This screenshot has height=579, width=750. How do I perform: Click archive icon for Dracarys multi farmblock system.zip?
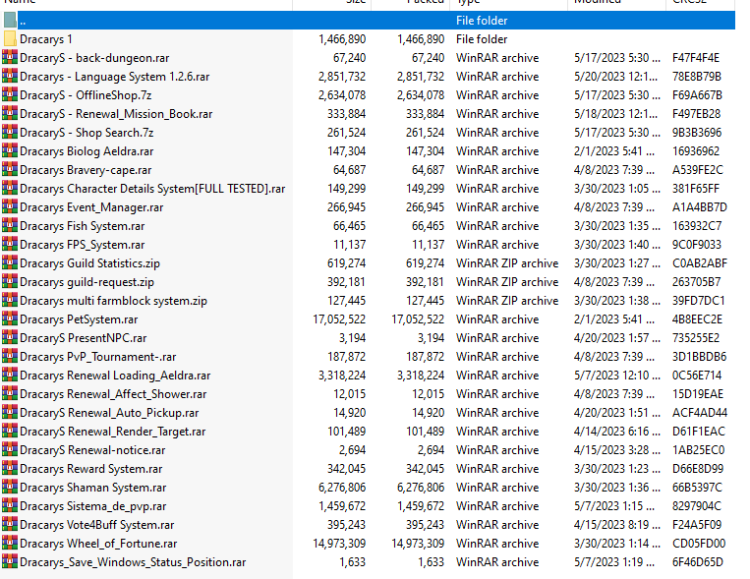point(10,300)
